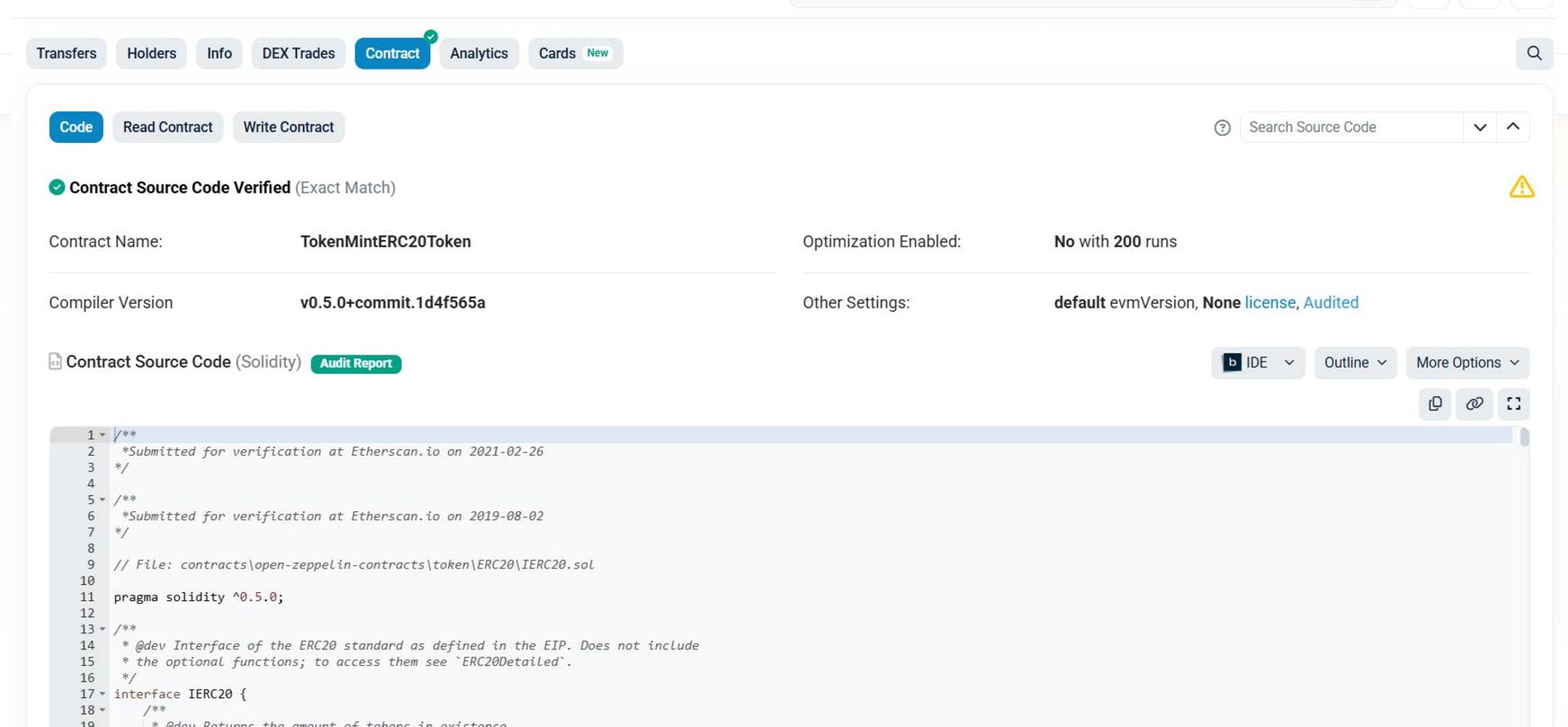Open the Analytics tab
The width and height of the screenshot is (1568, 727).
(479, 53)
